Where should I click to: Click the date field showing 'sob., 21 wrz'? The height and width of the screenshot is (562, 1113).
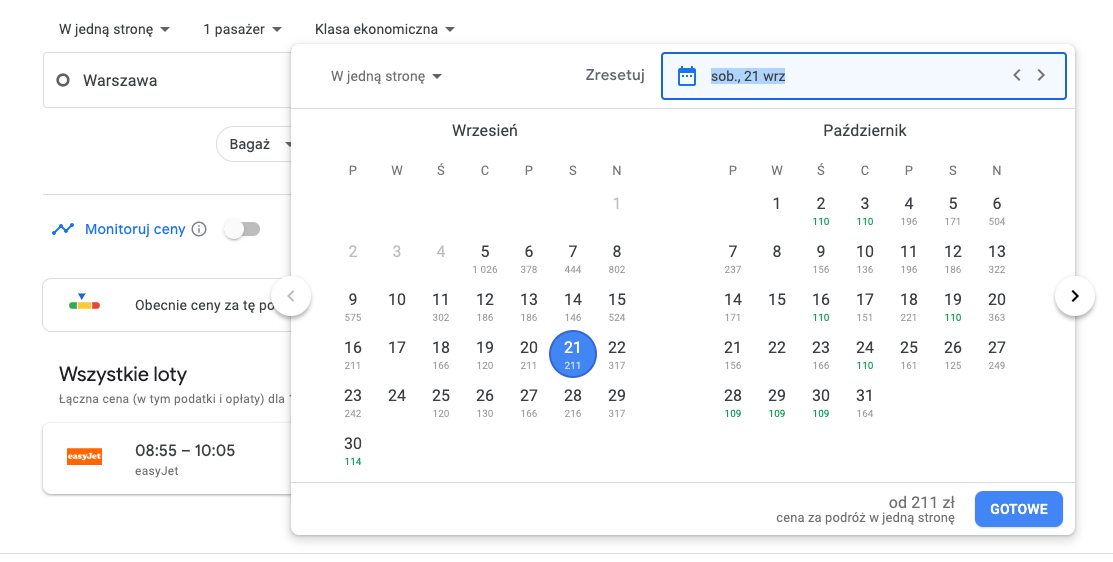[x=863, y=76]
